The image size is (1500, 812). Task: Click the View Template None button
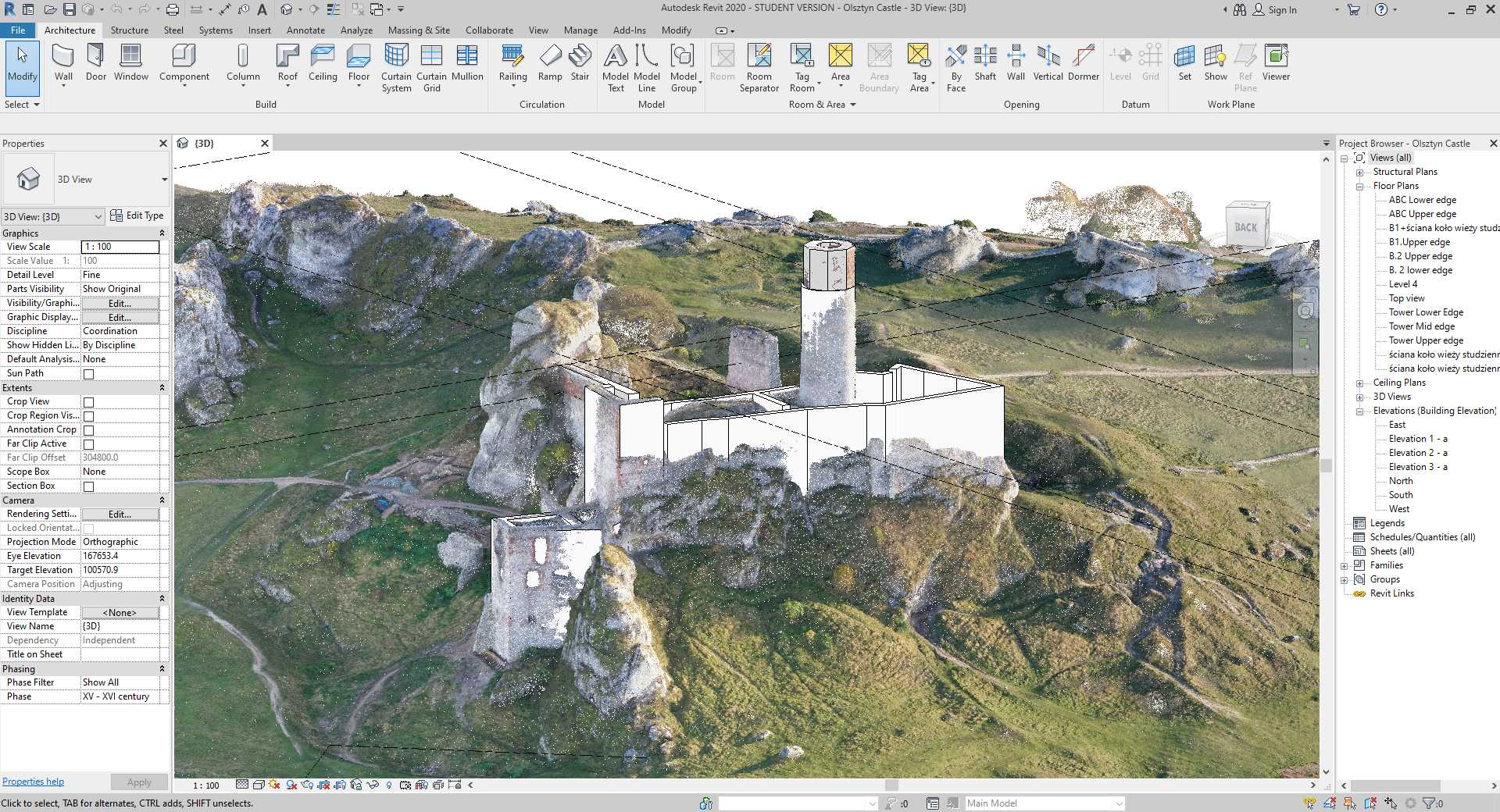[120, 612]
